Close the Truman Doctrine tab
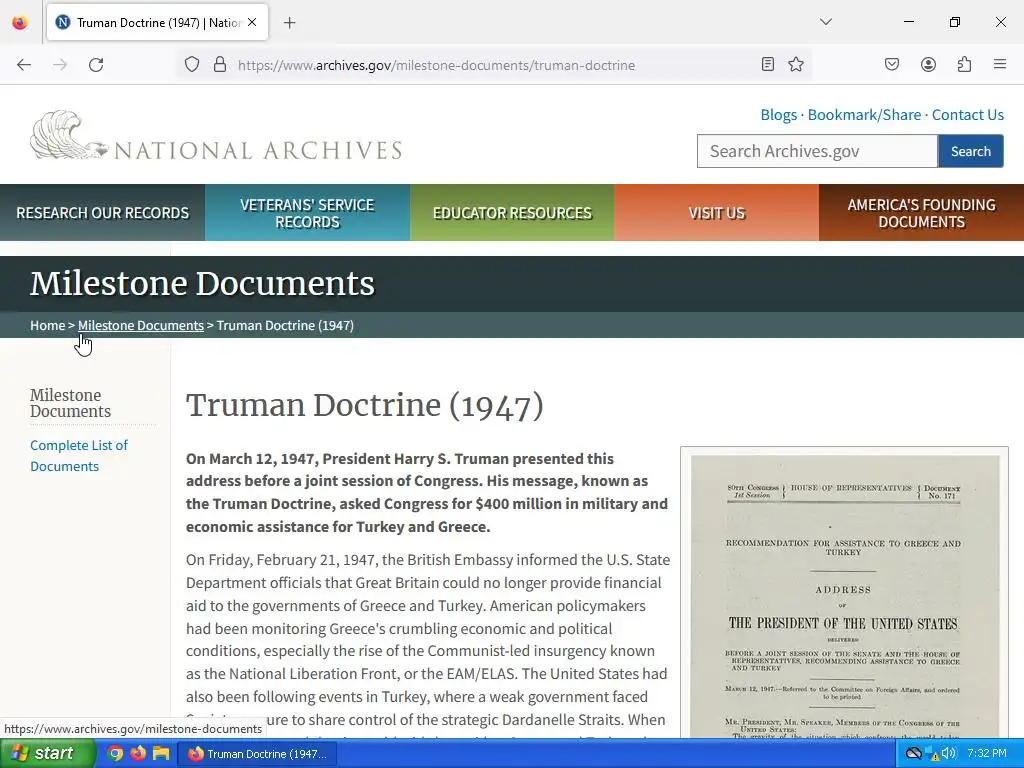This screenshot has width=1024, height=768. click(x=252, y=22)
